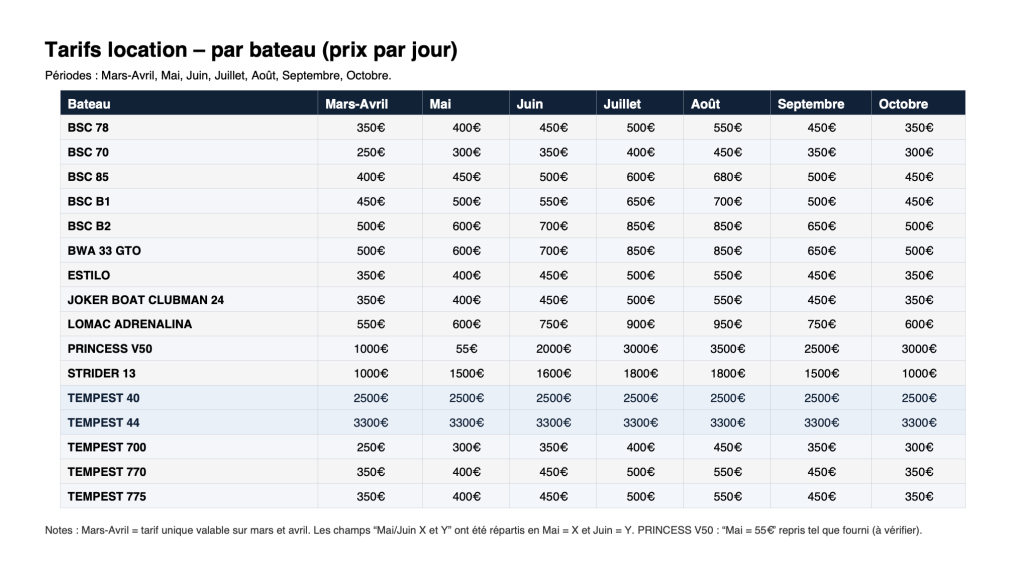Select the STRIDER 13 row label
Screen dimensions: 1024x579
[101, 374]
